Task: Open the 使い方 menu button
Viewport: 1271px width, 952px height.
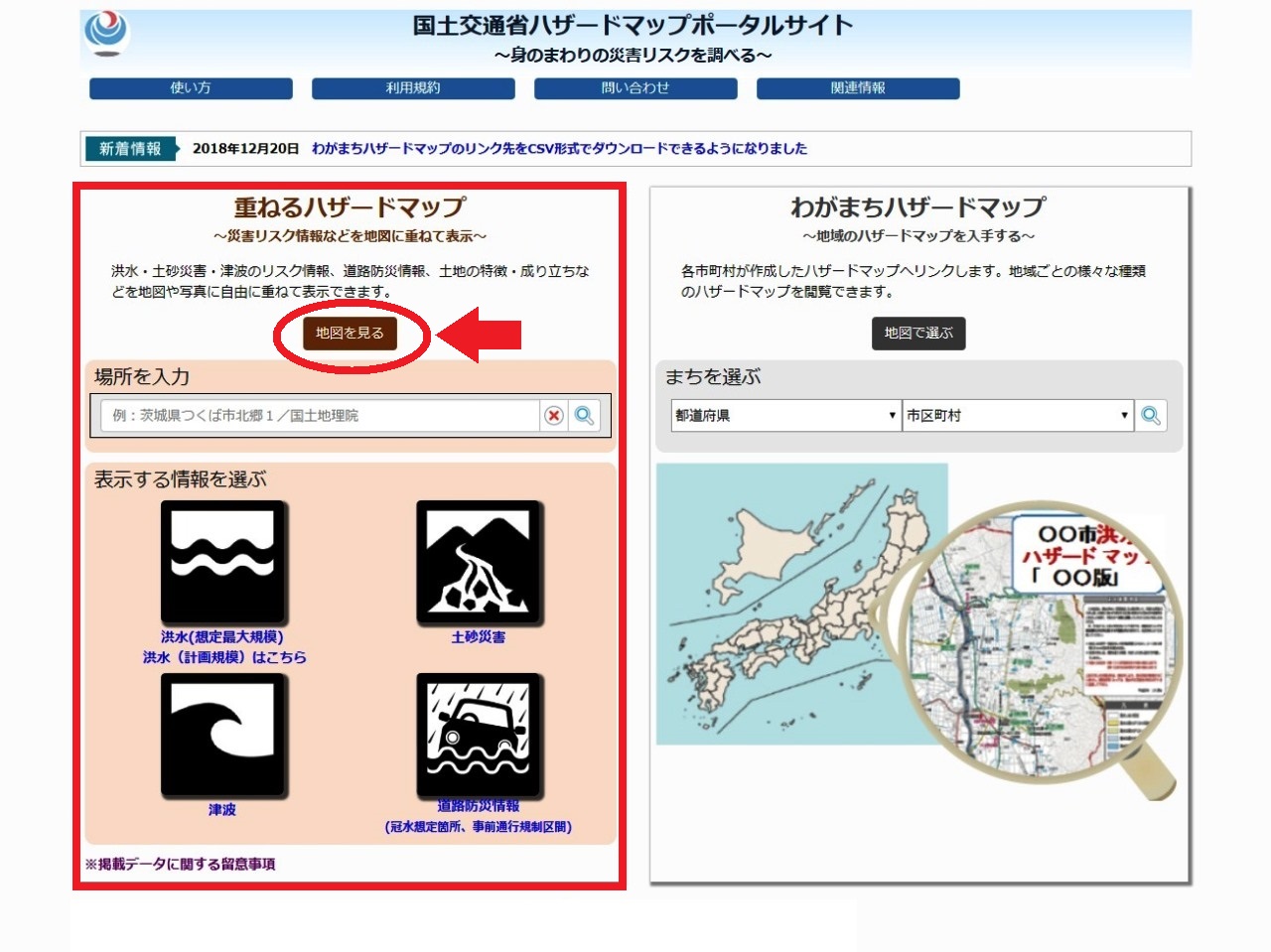Action: [191, 88]
